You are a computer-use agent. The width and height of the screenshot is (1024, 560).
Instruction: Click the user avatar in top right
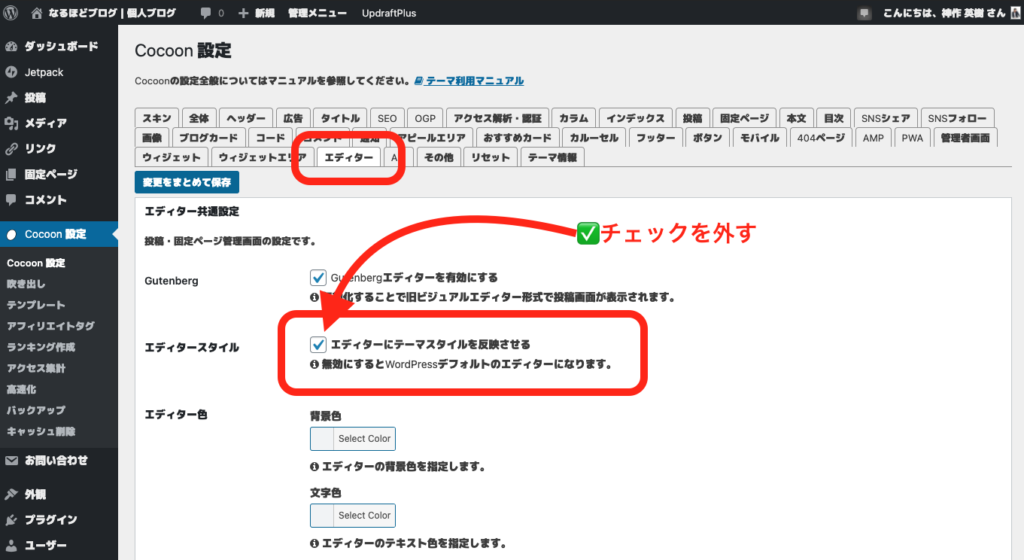[1016, 13]
